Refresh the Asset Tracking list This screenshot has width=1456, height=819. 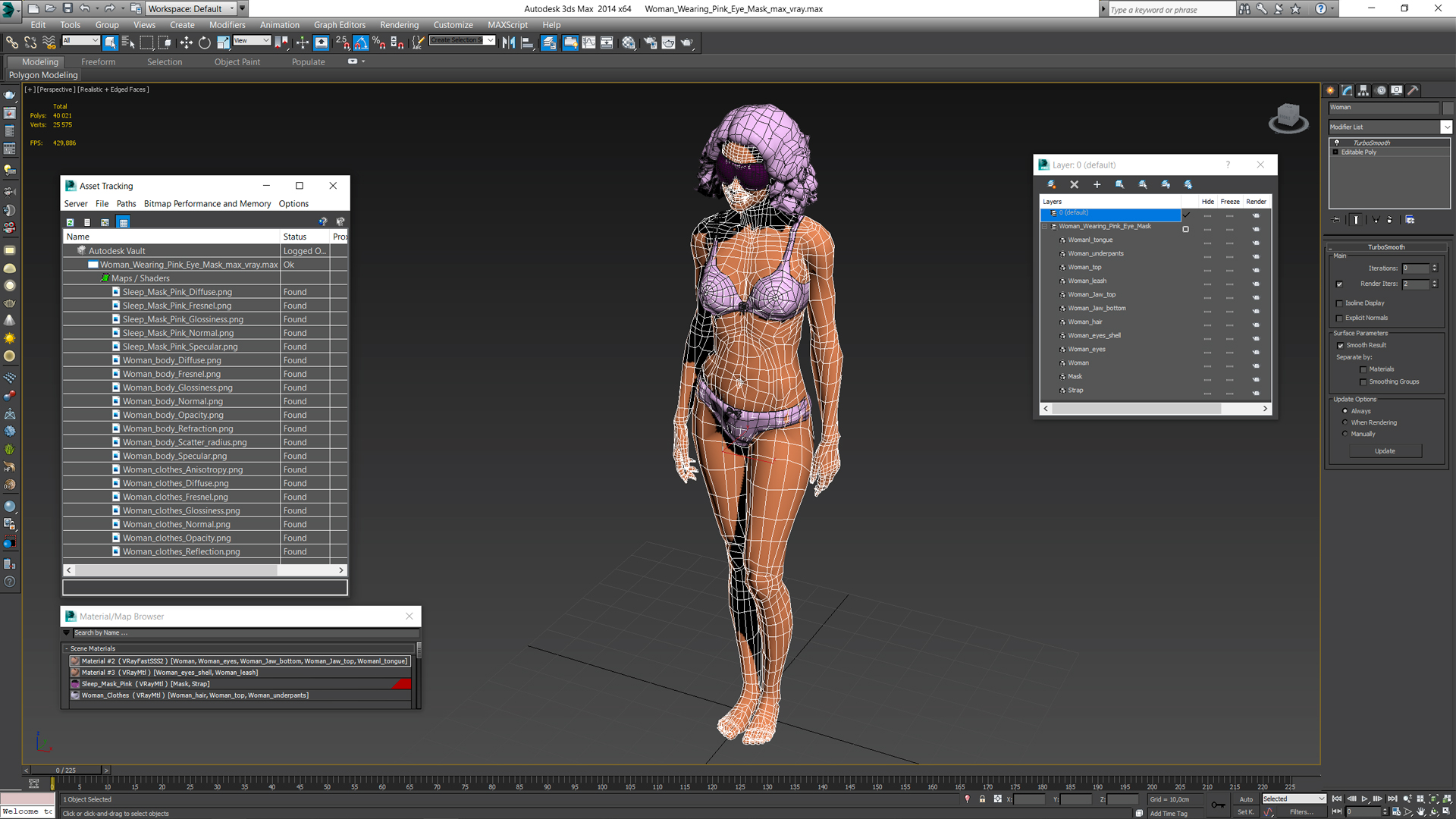point(70,222)
